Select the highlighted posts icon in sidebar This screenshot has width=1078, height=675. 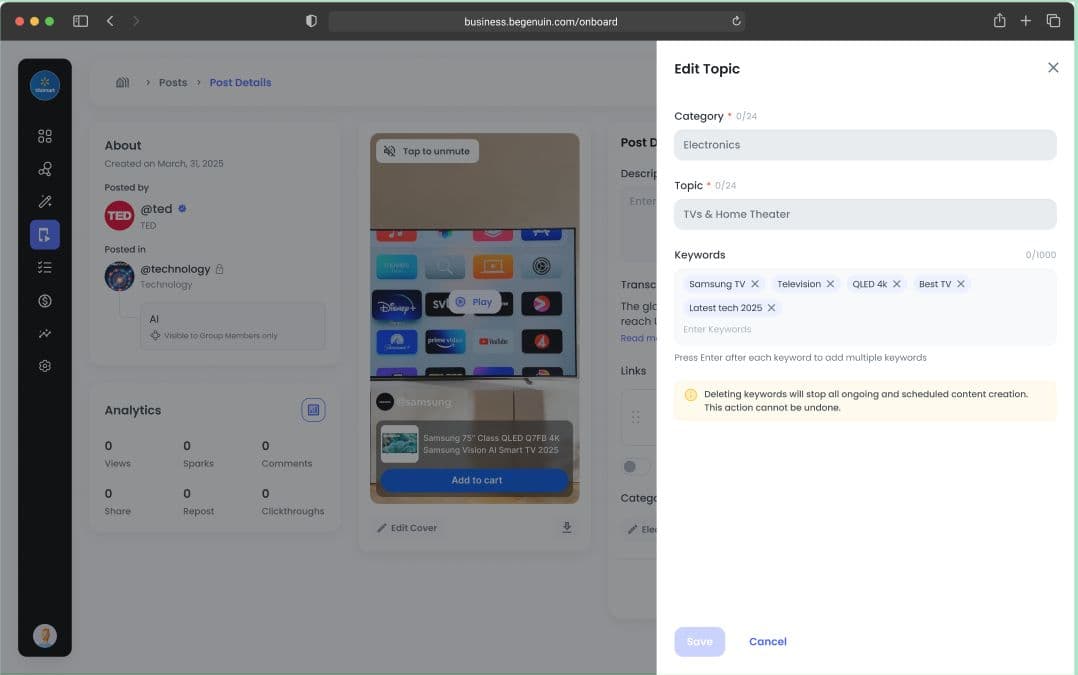coord(45,235)
